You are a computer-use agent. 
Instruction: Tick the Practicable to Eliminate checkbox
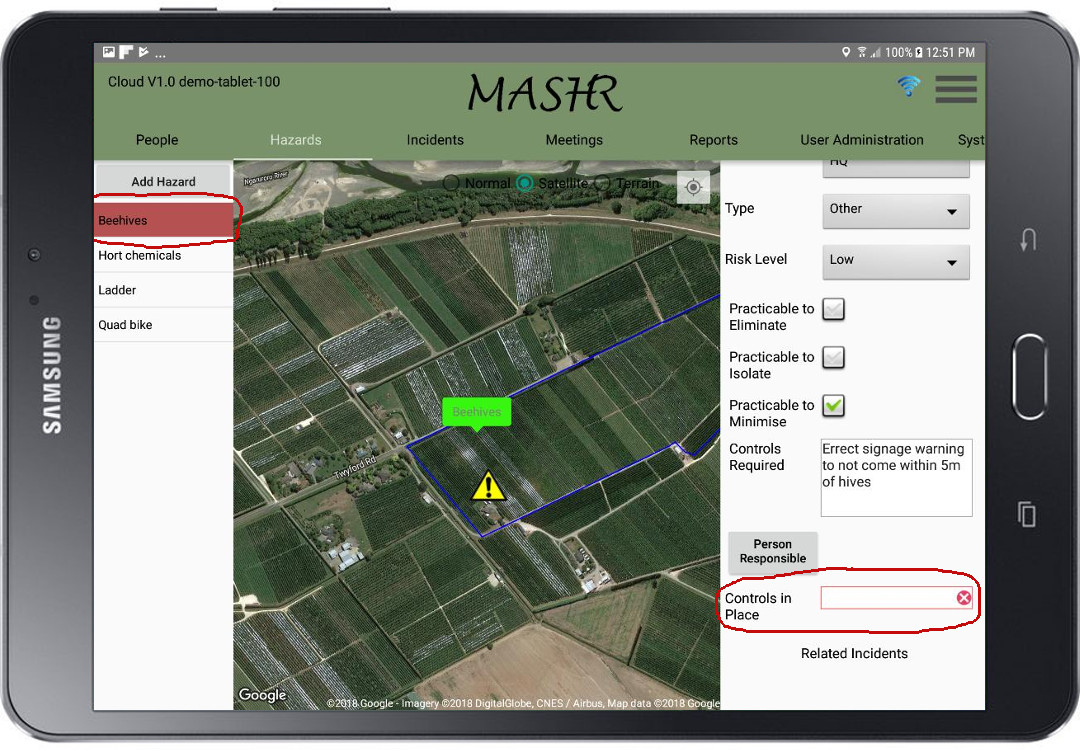pyautogui.click(x=833, y=309)
